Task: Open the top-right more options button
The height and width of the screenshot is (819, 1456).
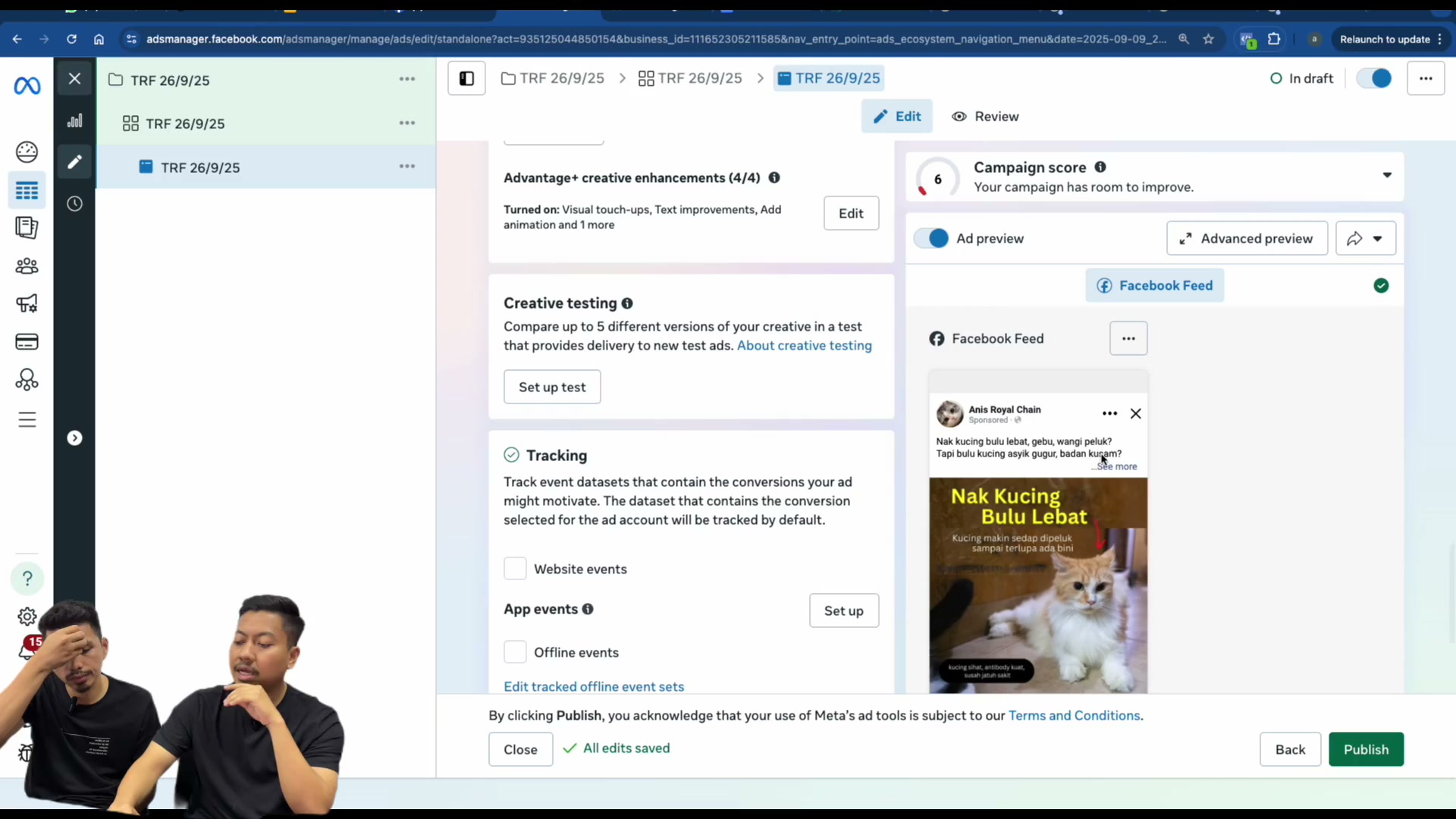Action: pyautogui.click(x=1426, y=78)
